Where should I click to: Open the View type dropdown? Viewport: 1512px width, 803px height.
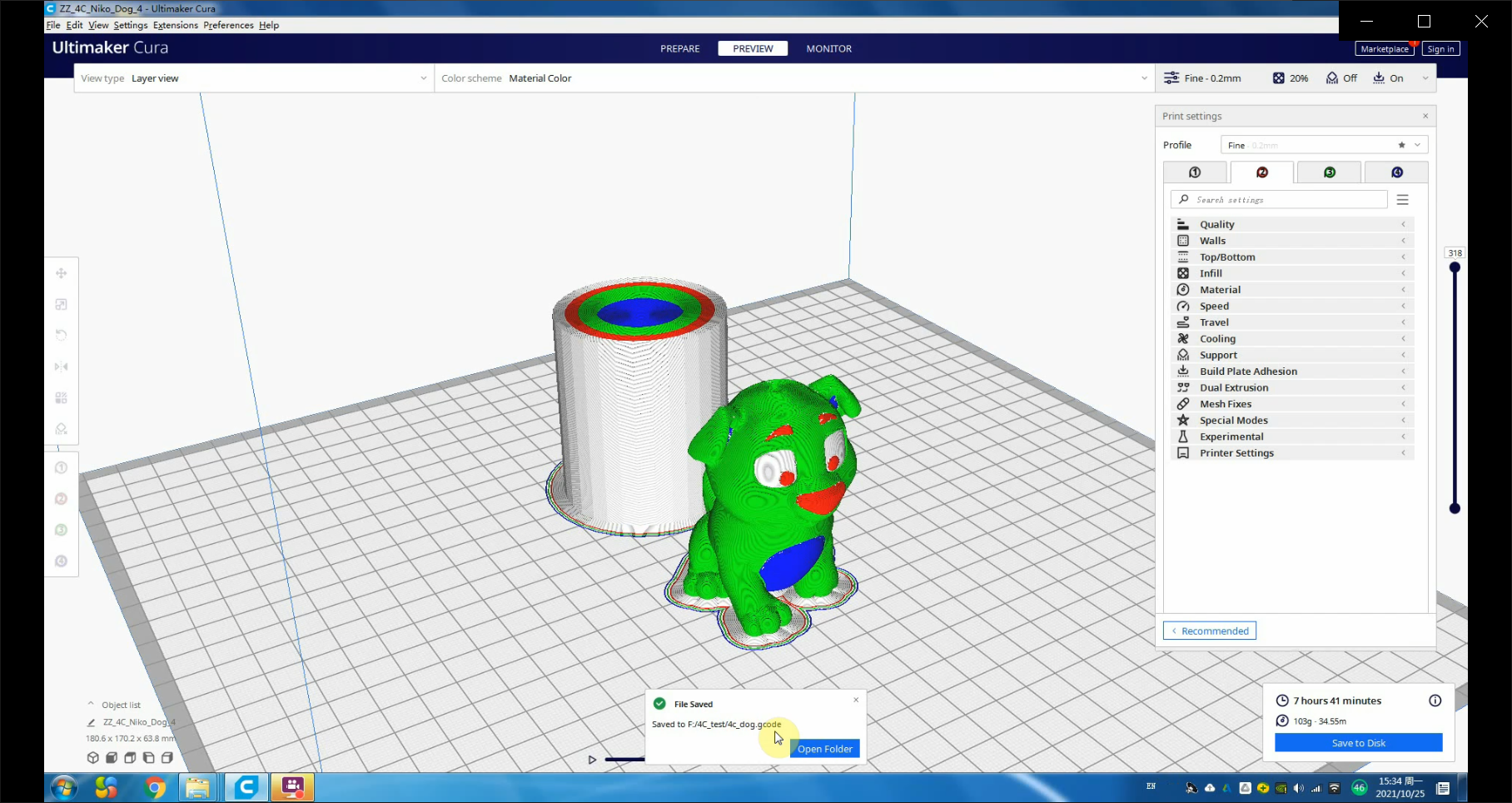(x=254, y=78)
